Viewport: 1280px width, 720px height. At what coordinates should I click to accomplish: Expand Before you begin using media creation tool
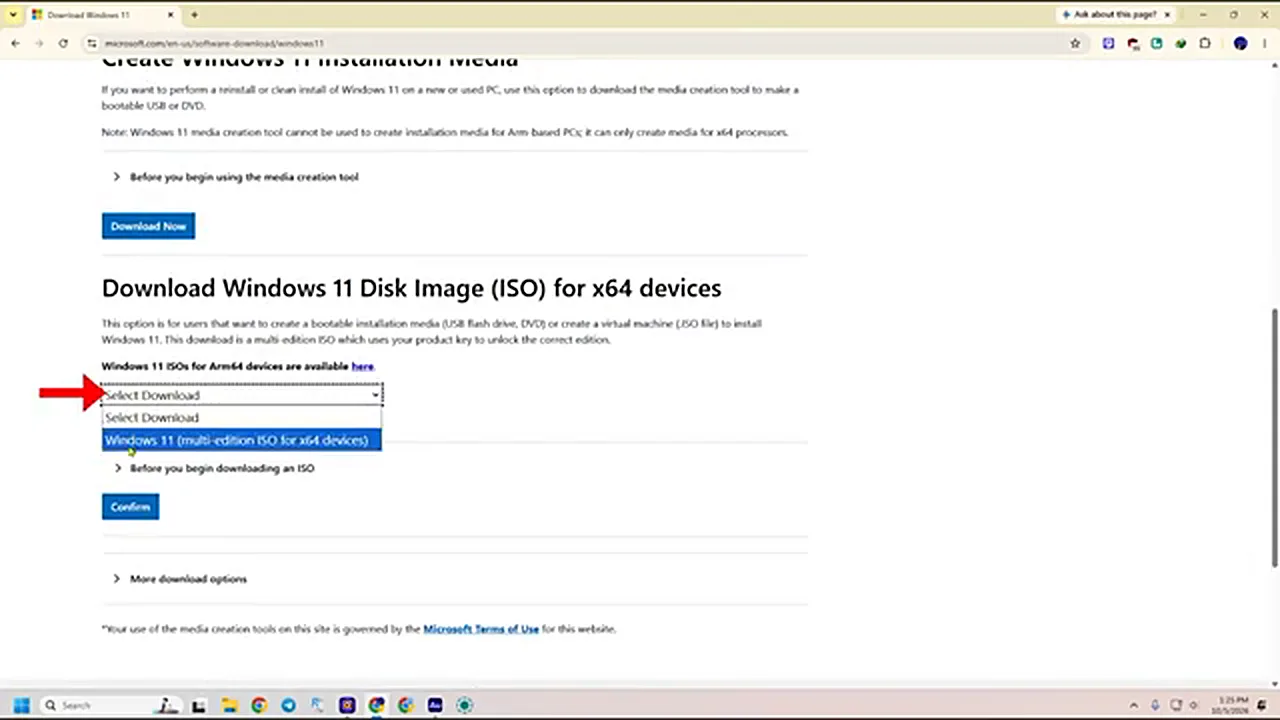pyautogui.click(x=236, y=177)
